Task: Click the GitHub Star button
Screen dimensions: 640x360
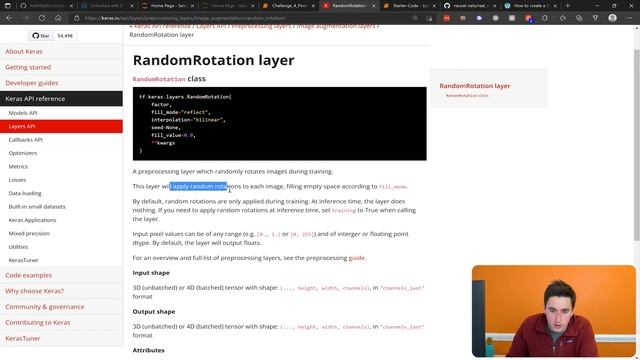Action: coord(41,36)
